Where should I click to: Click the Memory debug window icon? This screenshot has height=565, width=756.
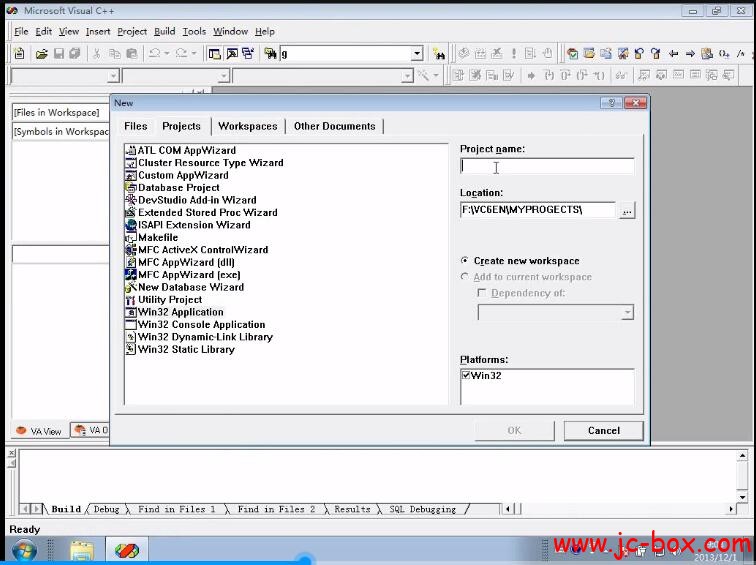[x=695, y=75]
